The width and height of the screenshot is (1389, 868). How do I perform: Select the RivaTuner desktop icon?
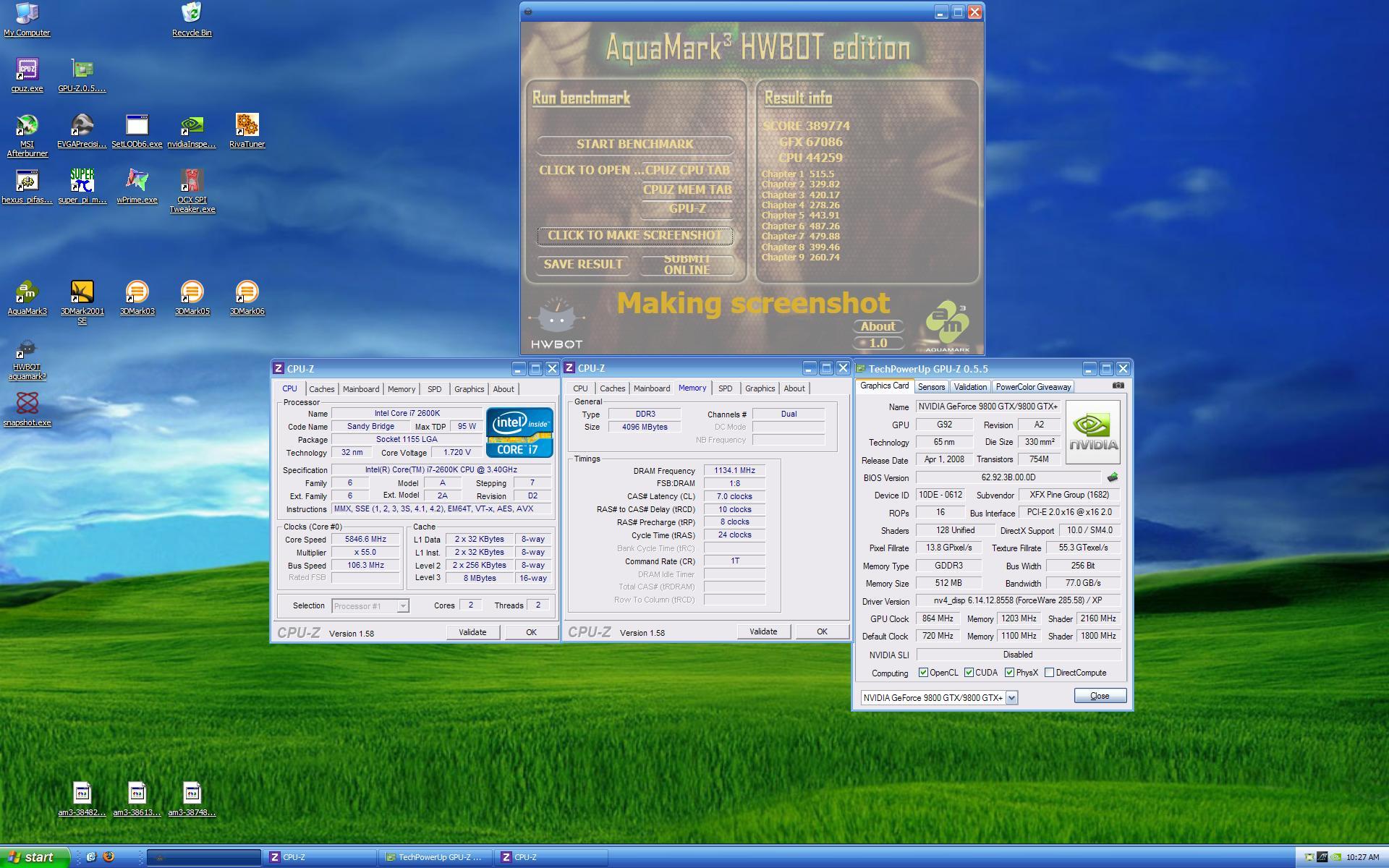(x=247, y=131)
